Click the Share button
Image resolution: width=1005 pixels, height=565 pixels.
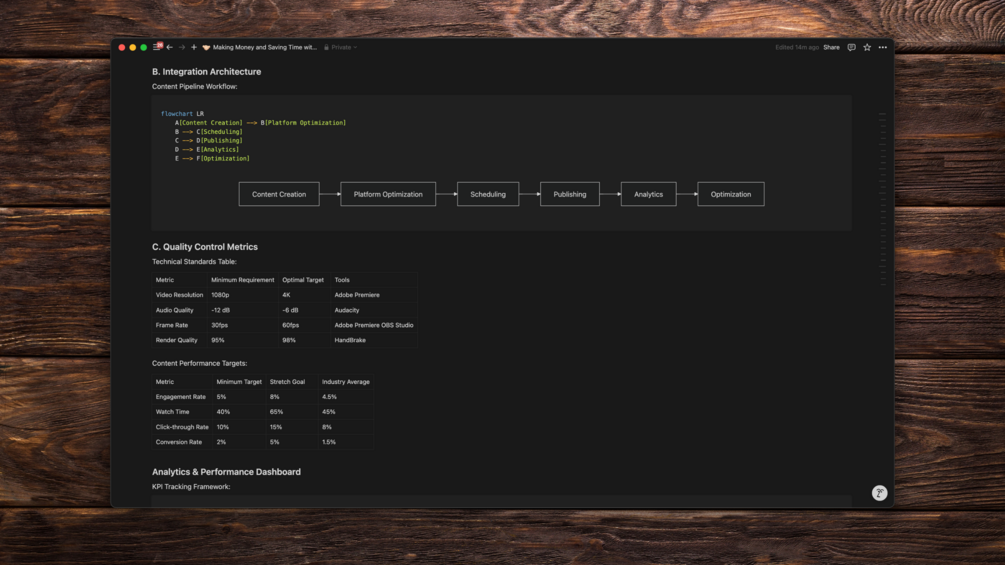[x=831, y=47]
